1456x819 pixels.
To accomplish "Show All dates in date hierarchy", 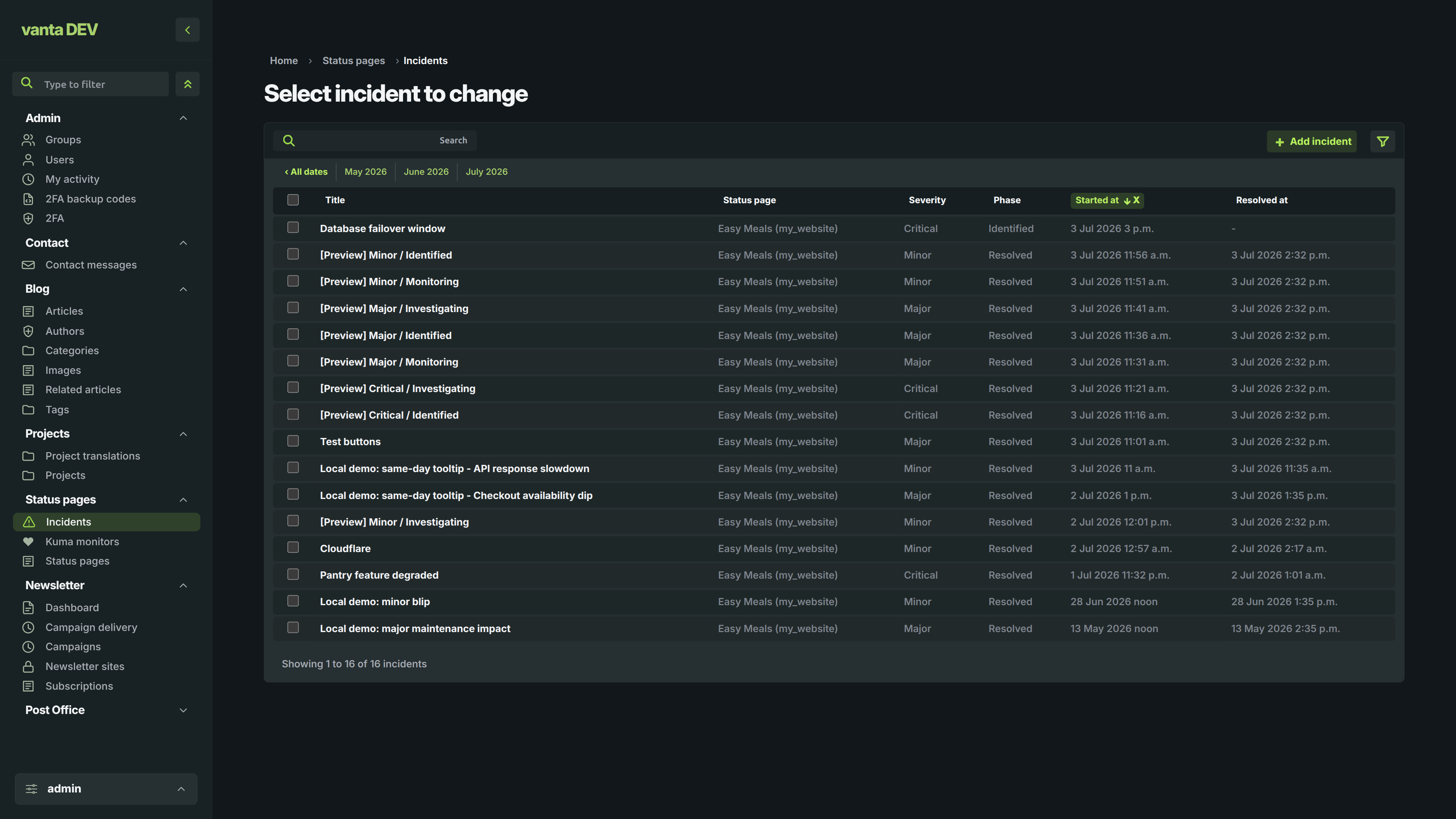I will 306,171.
